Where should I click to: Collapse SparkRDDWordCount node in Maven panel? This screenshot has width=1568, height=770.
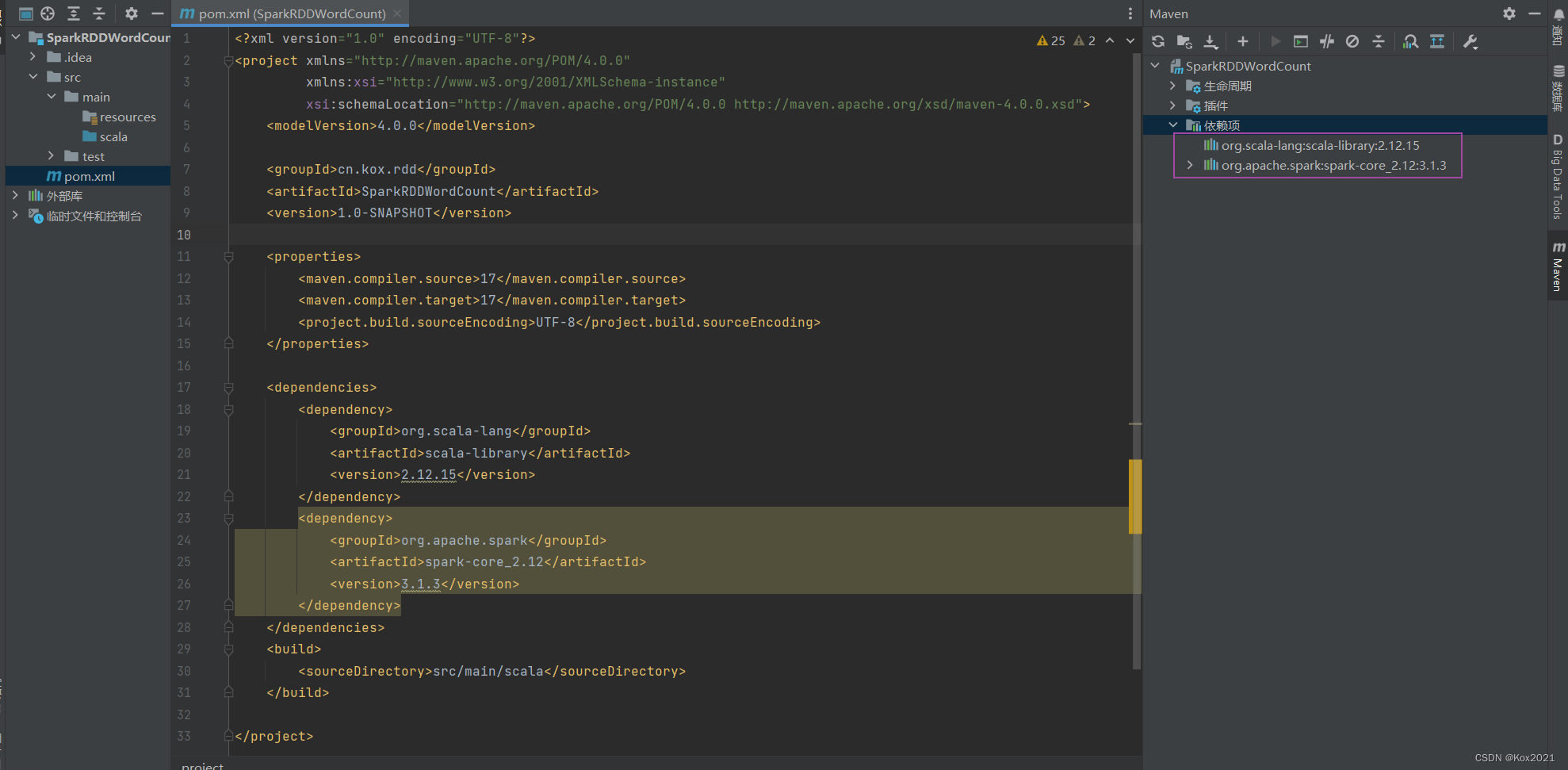(x=1155, y=65)
